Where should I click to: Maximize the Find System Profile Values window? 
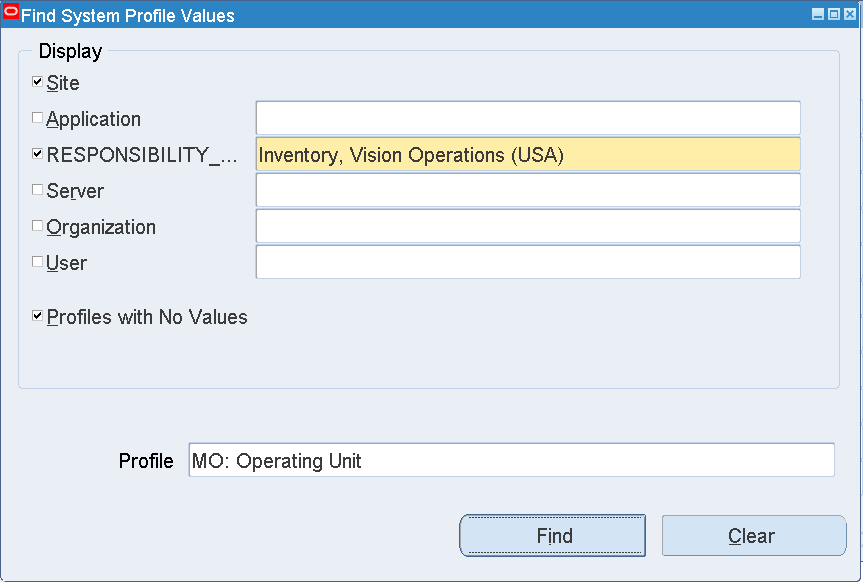pyautogui.click(x=833, y=15)
